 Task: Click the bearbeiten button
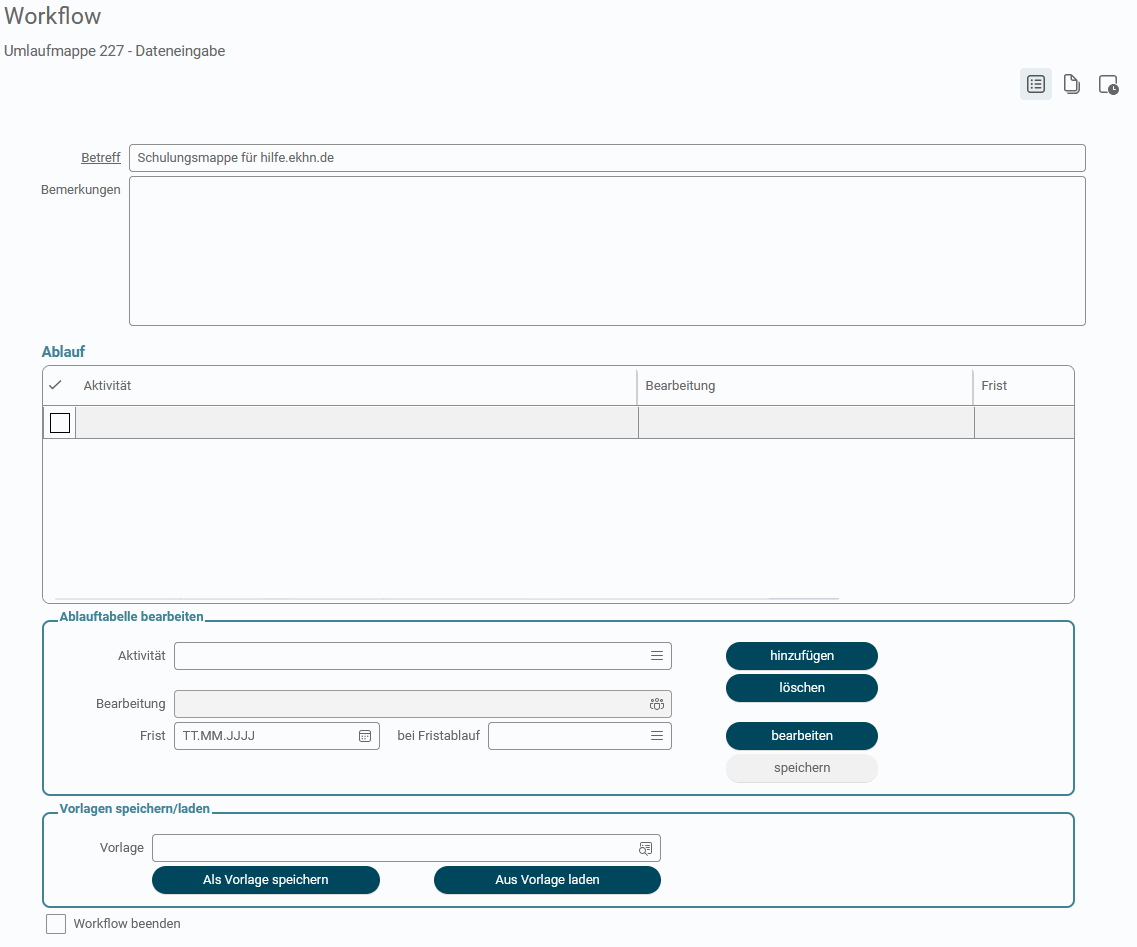point(802,736)
